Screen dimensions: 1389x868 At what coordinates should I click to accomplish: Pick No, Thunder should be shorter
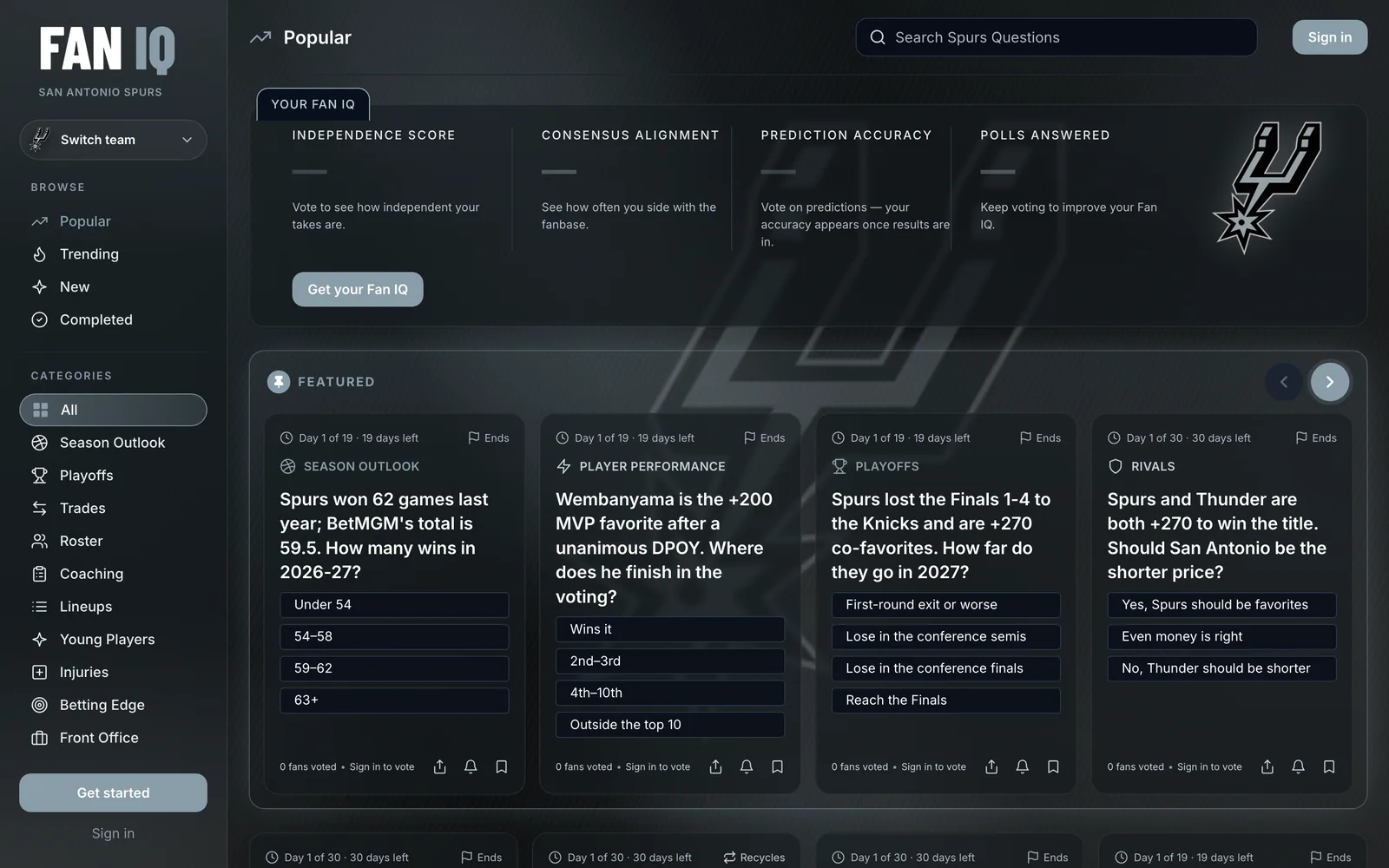1222,668
